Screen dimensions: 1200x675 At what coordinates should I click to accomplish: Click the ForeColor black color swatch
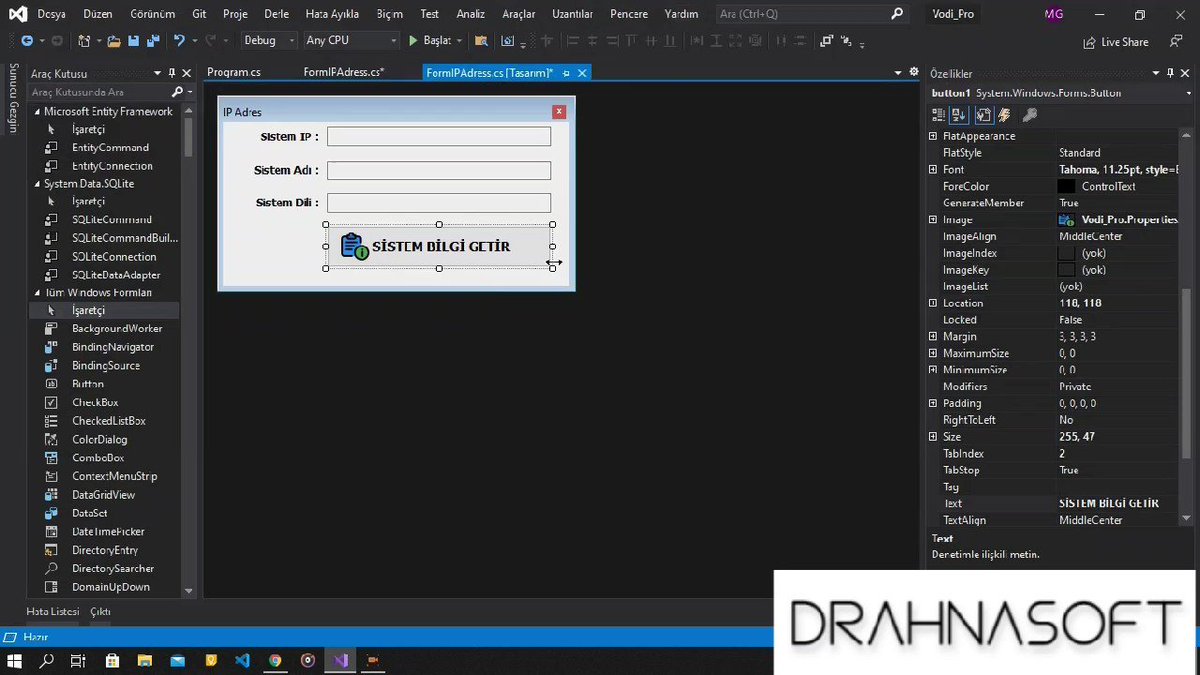pos(1066,186)
